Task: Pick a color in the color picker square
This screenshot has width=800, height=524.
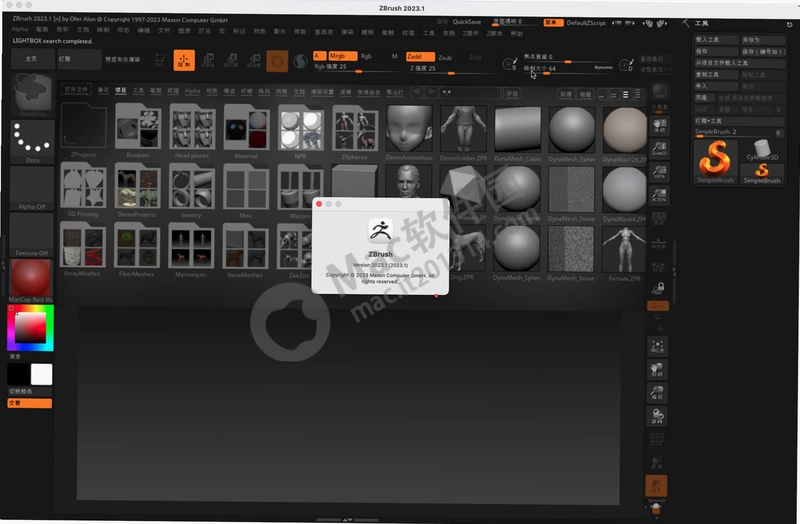Action: 30,327
